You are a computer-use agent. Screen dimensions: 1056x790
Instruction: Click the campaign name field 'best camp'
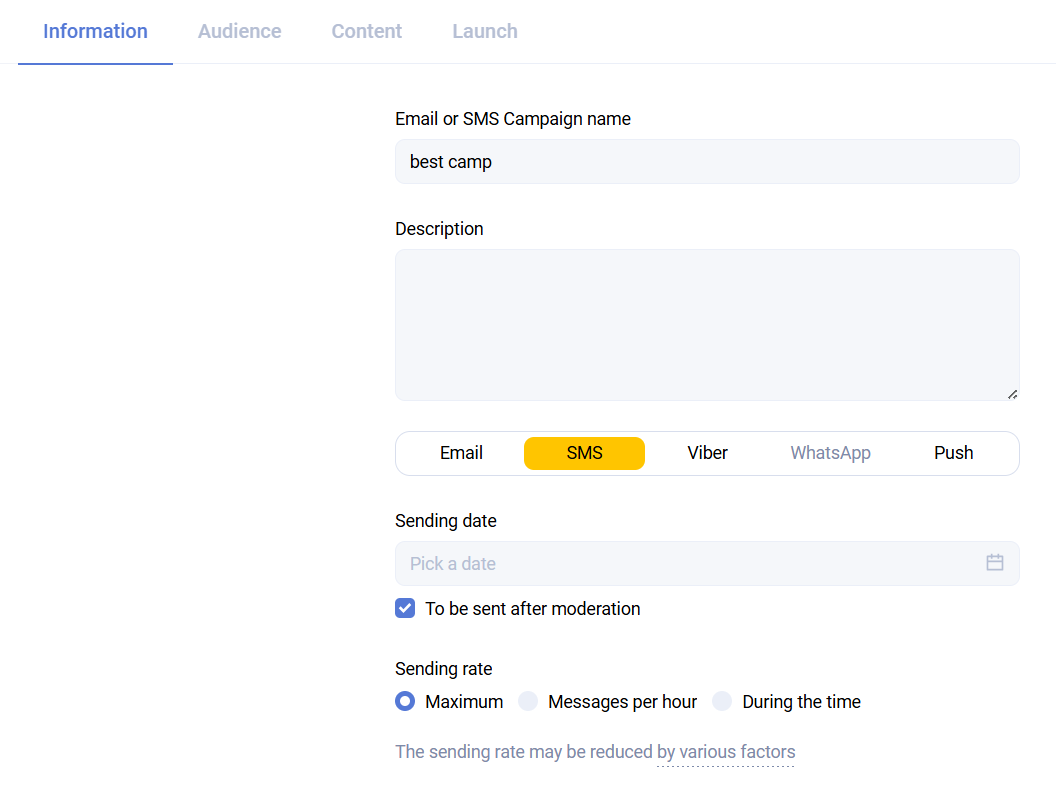click(707, 161)
